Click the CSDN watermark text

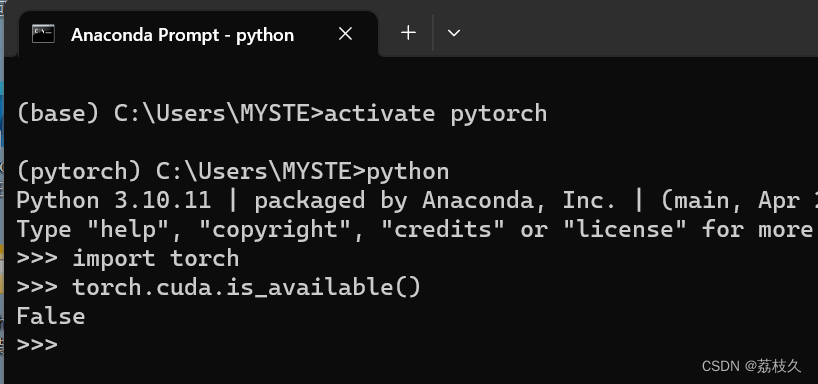click(x=751, y=366)
